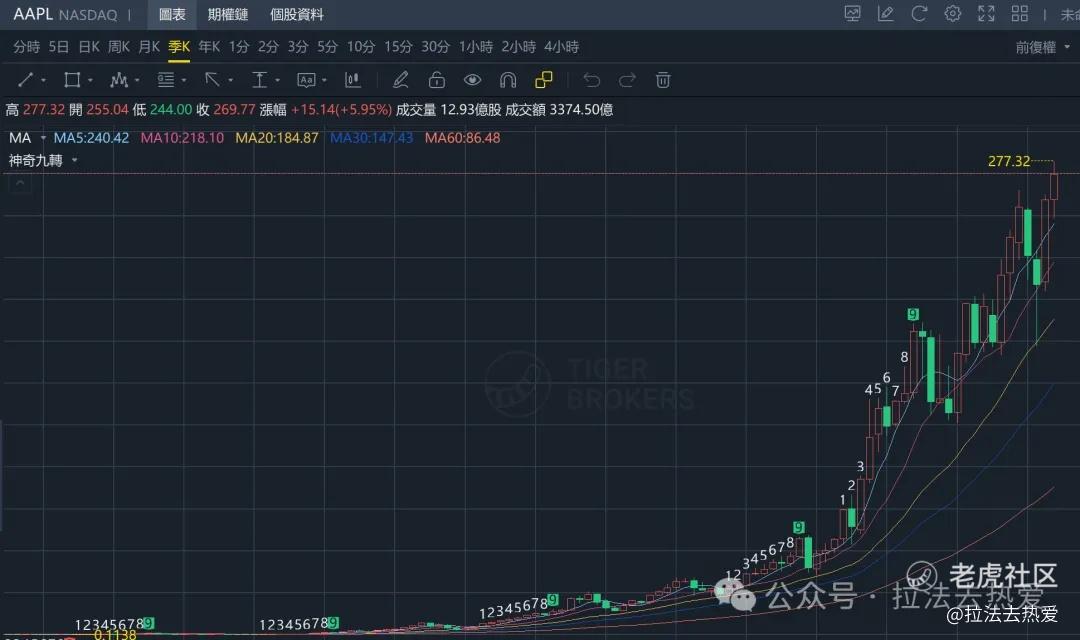Click the chart drawing edit icon
The image size is (1080, 640).
(x=885, y=13)
